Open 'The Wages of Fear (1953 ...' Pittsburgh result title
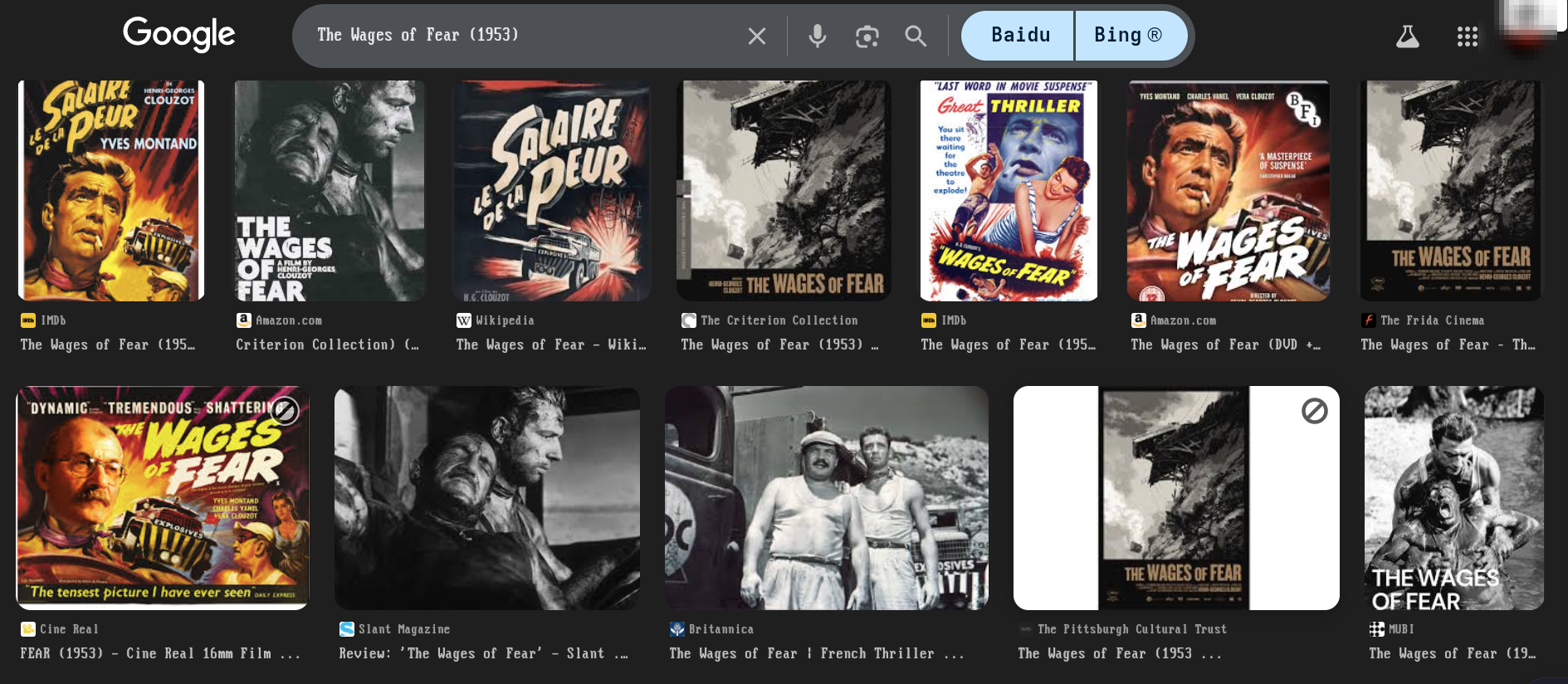The width and height of the screenshot is (1568, 684). [1120, 653]
